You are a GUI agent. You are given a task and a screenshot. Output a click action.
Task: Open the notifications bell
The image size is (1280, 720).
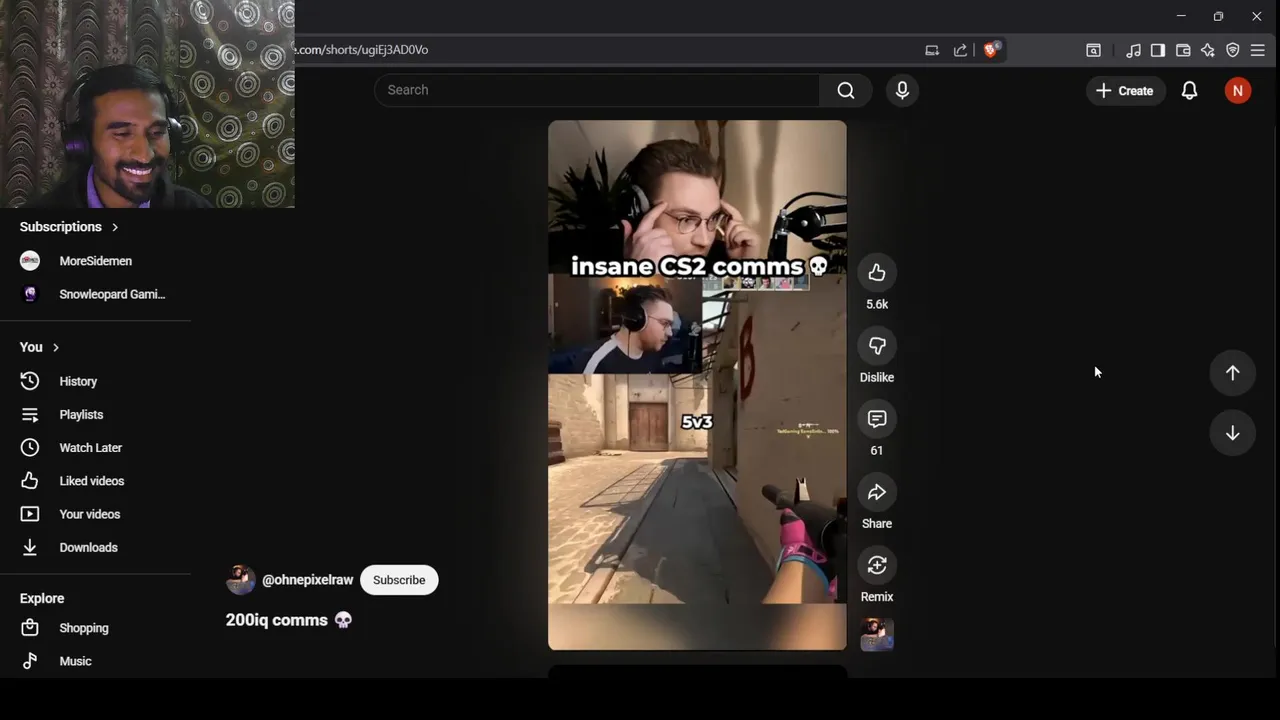[x=1189, y=90]
